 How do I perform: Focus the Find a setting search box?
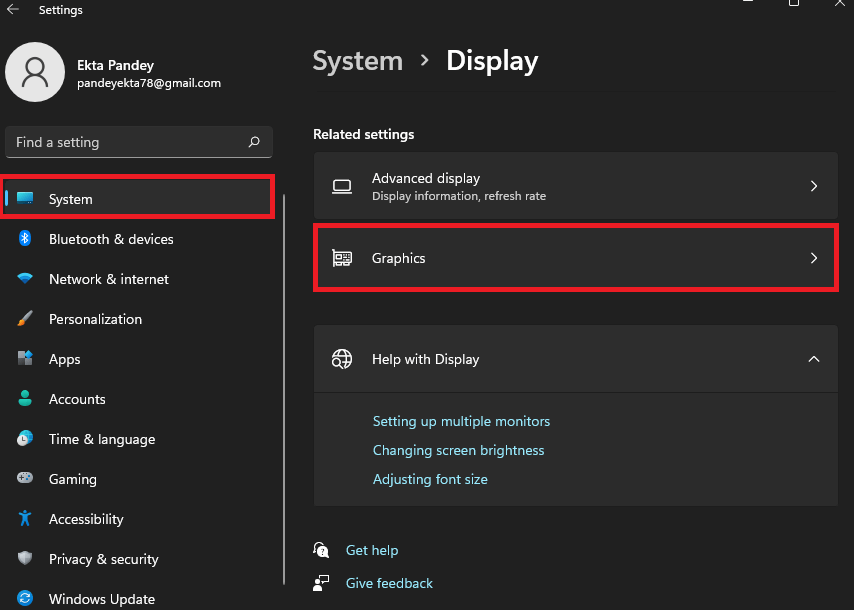coord(125,142)
